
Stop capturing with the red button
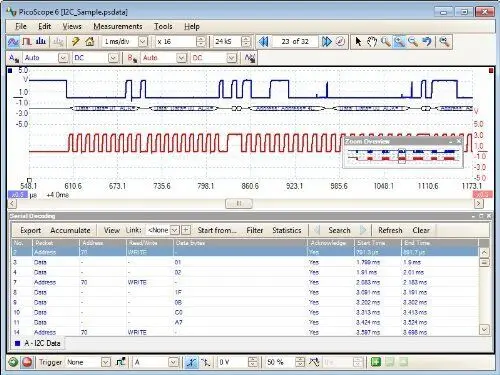click(27, 362)
